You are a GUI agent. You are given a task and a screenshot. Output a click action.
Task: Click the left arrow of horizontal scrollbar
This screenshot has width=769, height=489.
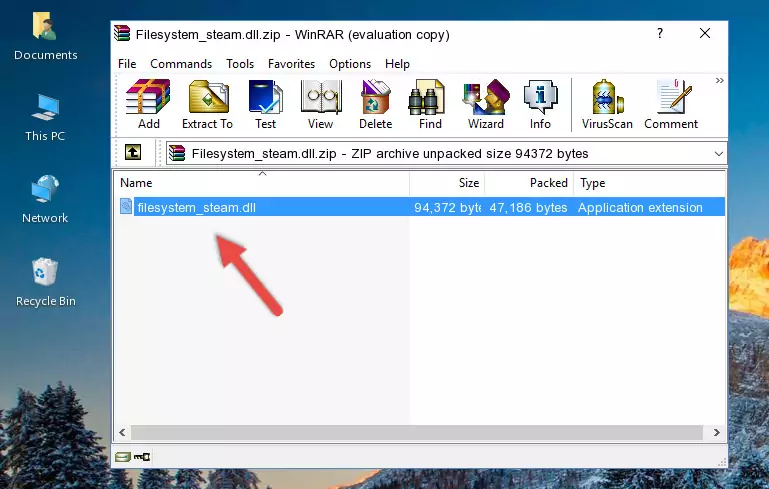tap(122, 433)
